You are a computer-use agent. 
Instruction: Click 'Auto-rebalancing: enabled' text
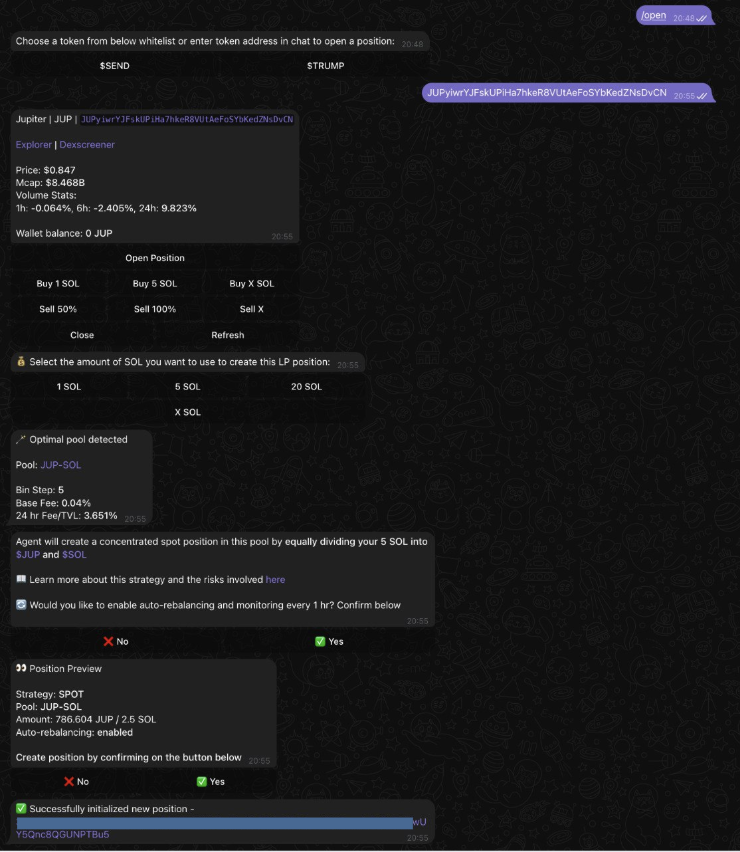74,732
